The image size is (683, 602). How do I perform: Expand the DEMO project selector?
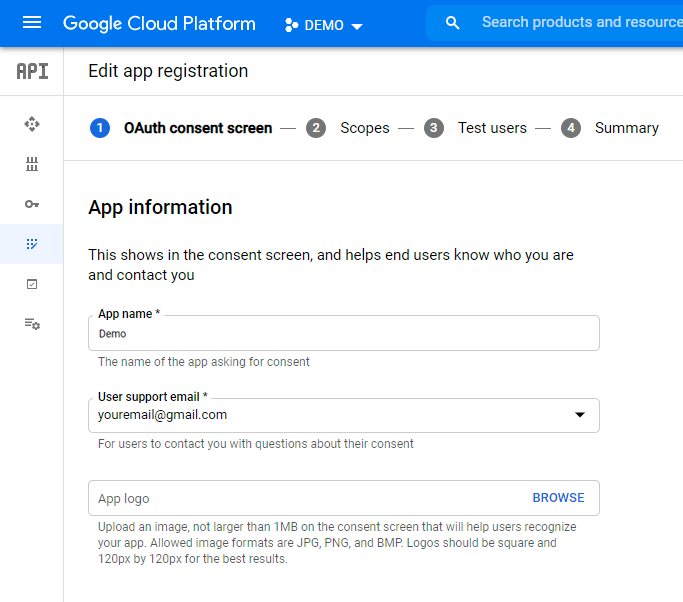click(x=323, y=25)
